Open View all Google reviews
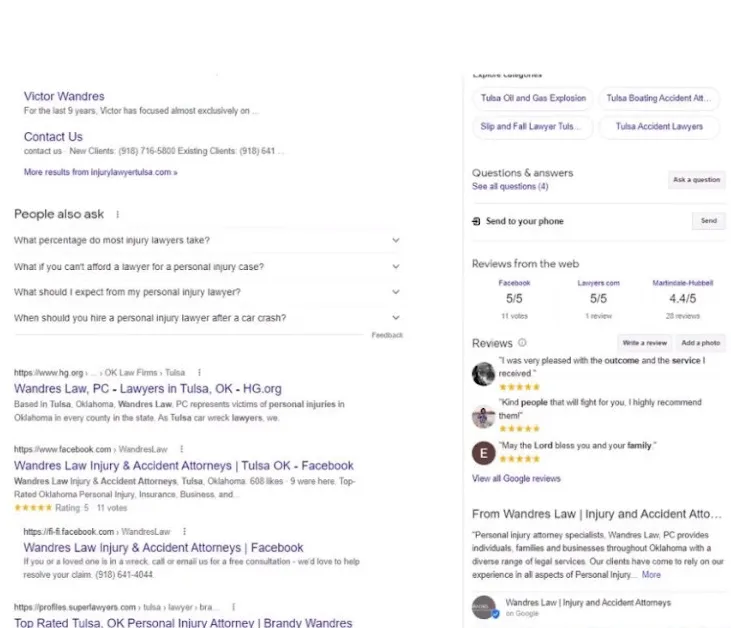This screenshot has width=731, height=628. (516, 478)
